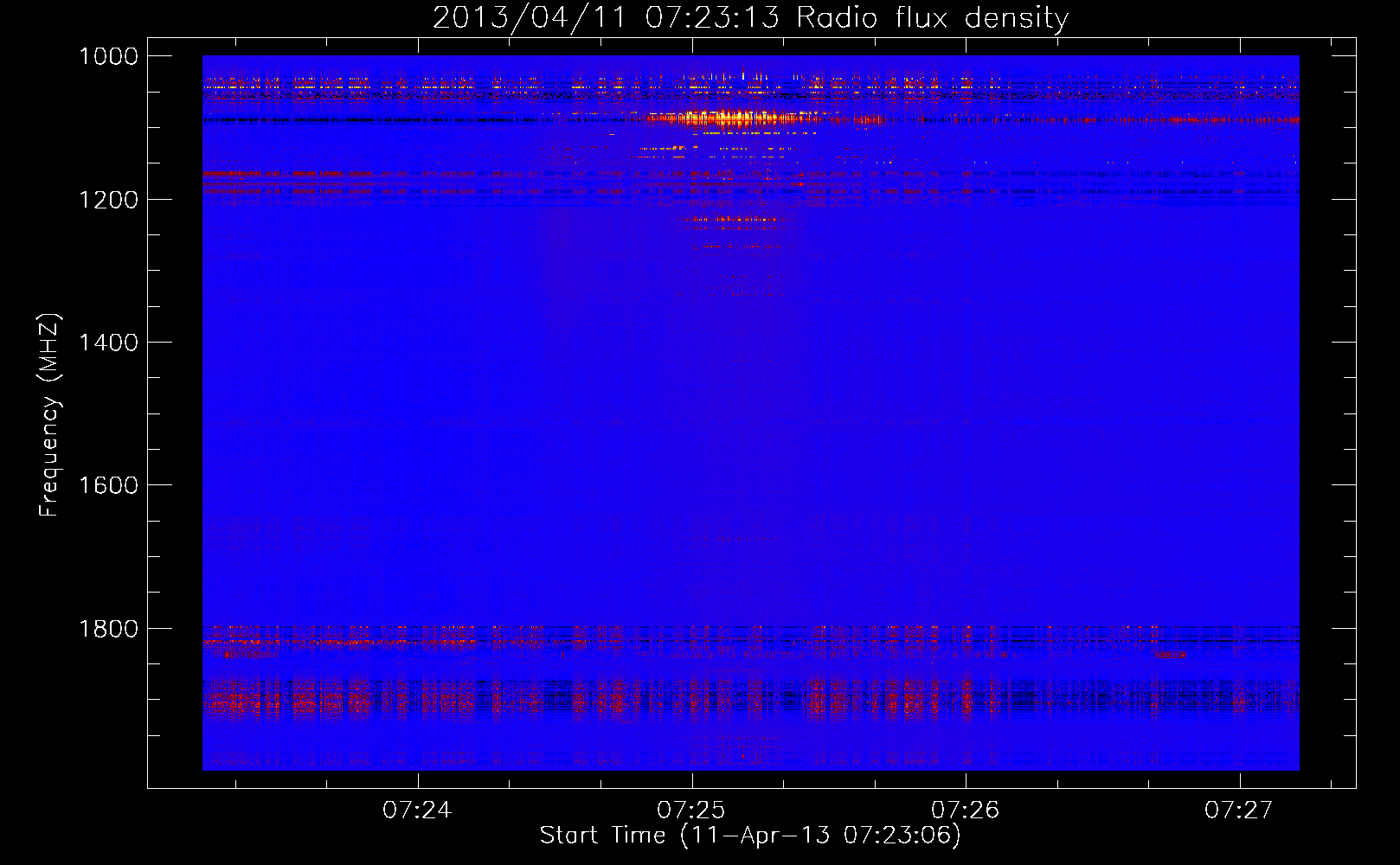Screen dimensions: 1400x865
Task: Click the 'Start Time (11-Apr-13 07:23:06)' axis label
Action: click(750, 836)
